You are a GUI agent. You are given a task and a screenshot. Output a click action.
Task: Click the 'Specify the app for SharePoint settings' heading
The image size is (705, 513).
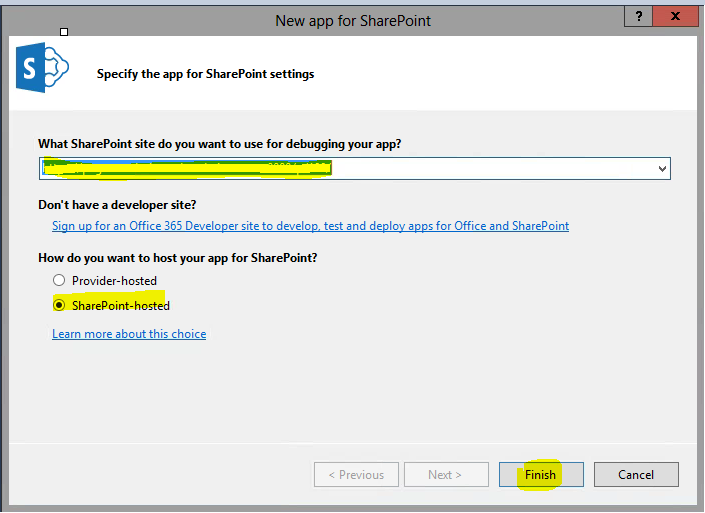[x=205, y=74]
